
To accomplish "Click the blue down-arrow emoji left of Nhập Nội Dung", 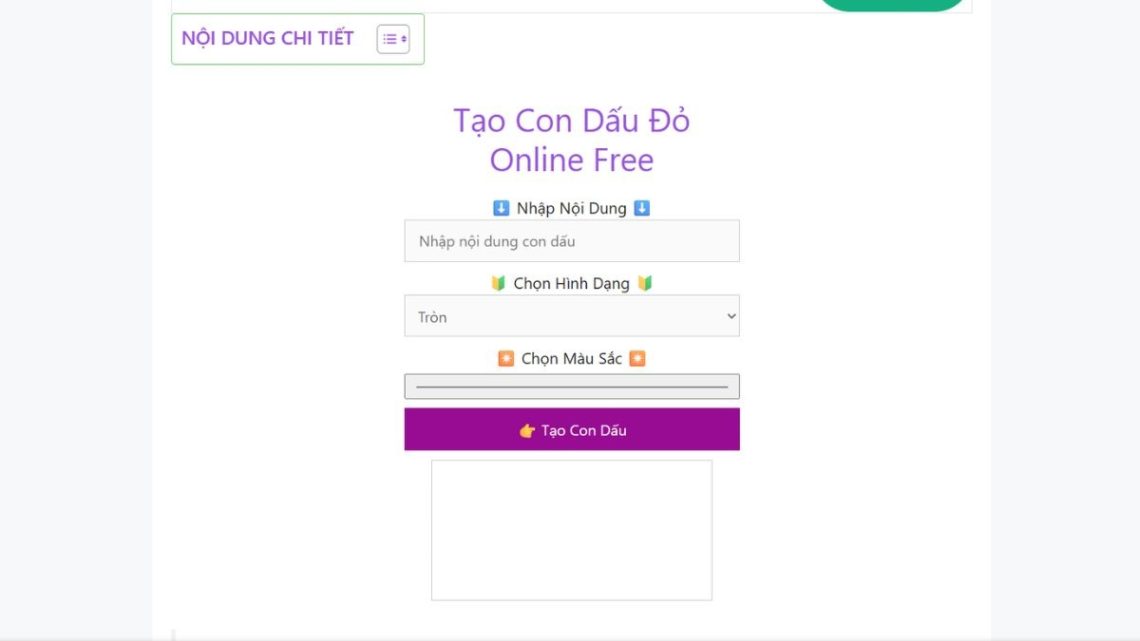I will (501, 209).
